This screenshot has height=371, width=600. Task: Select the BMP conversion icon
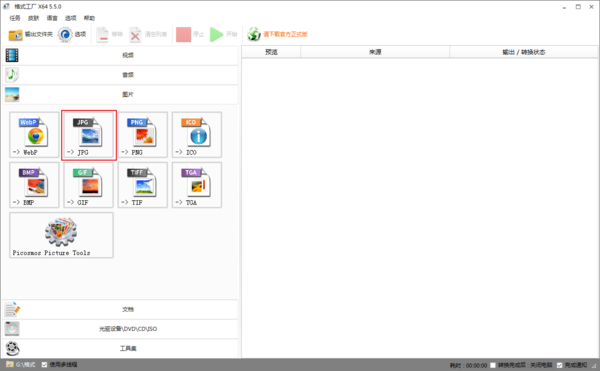34,185
